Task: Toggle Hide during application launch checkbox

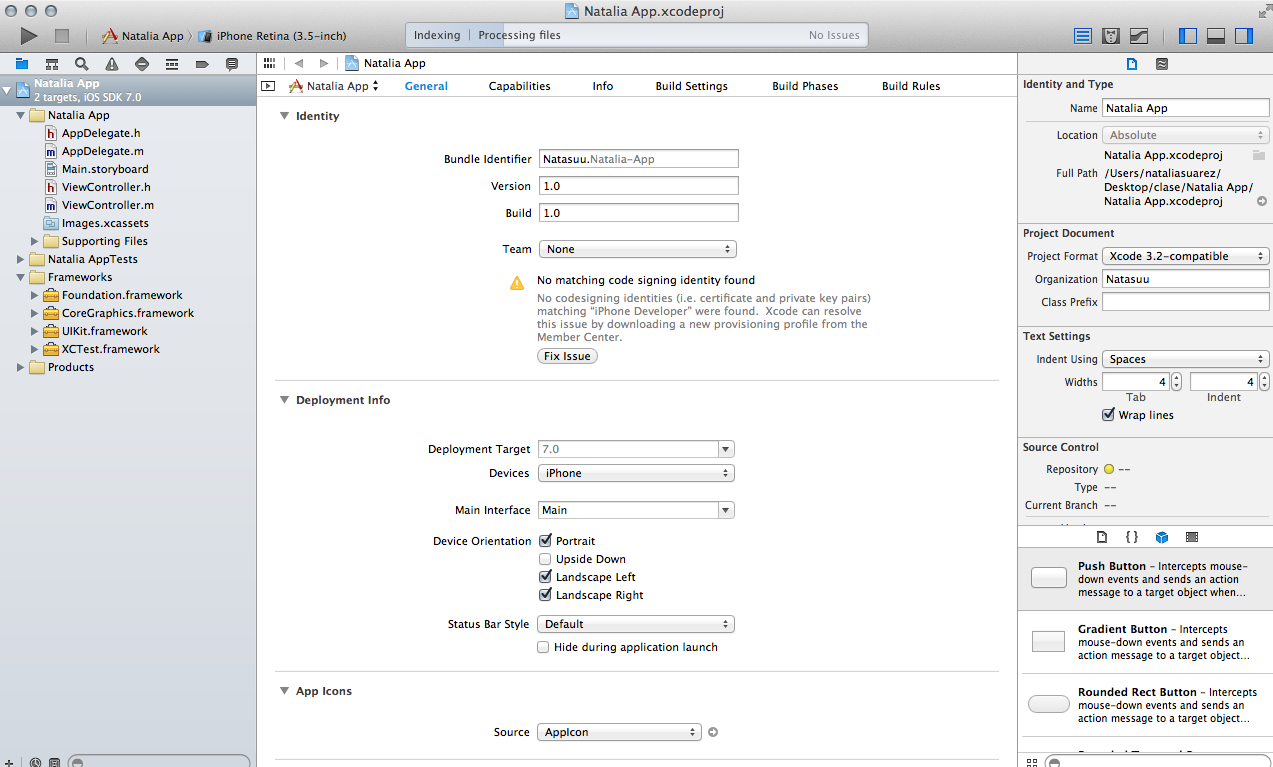Action: [x=544, y=647]
